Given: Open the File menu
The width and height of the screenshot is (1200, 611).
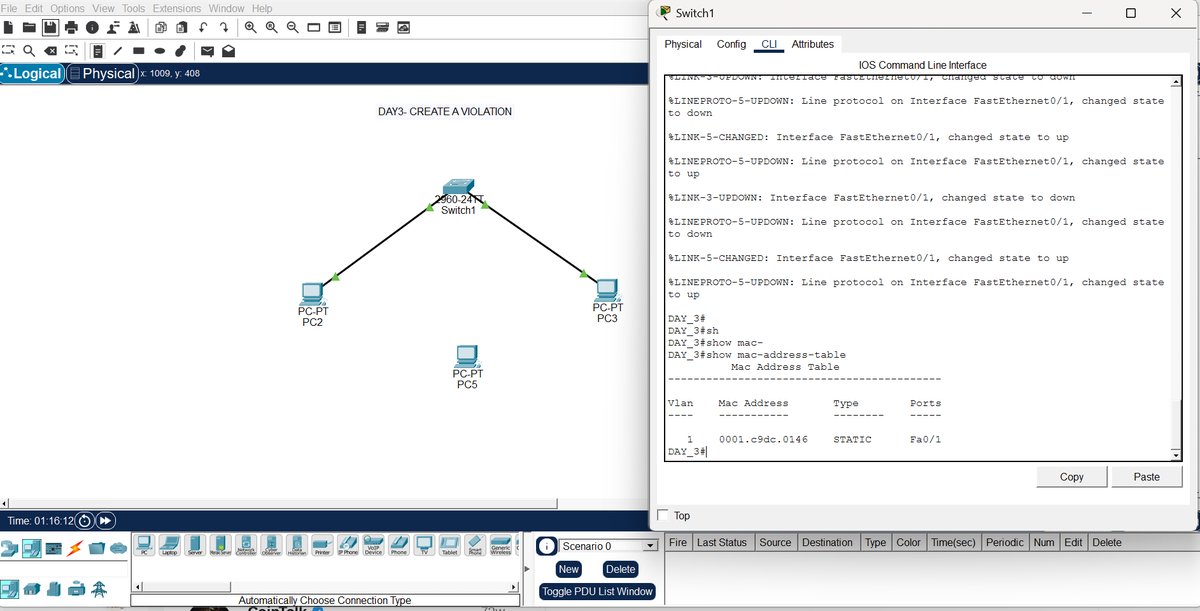Looking at the screenshot, I should [x=9, y=8].
